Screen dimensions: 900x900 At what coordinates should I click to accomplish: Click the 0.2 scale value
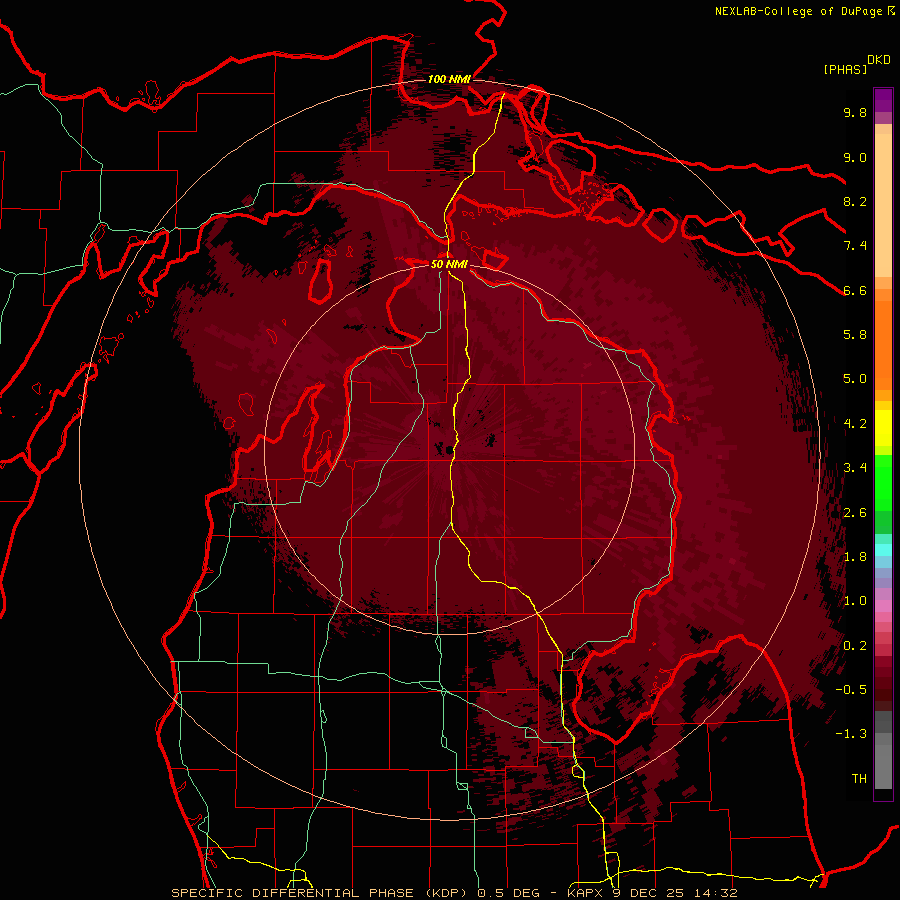point(855,646)
